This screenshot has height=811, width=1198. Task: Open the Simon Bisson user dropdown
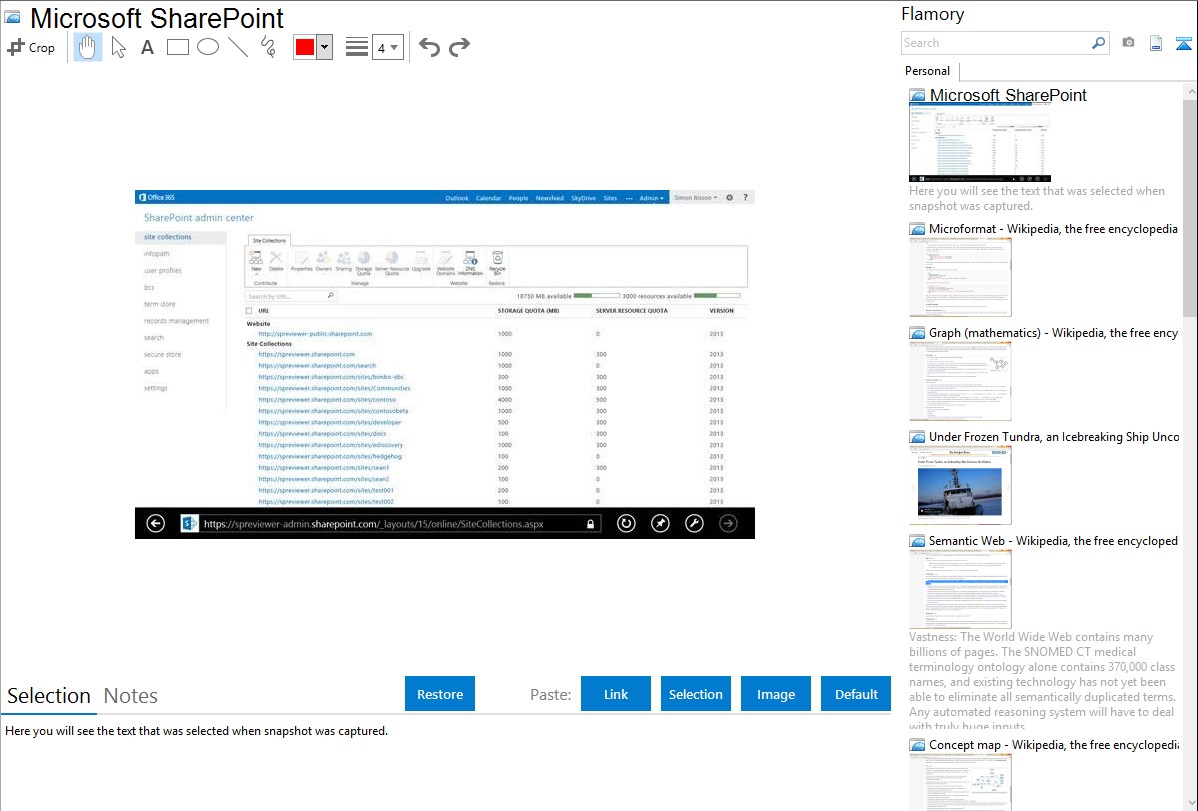(x=695, y=198)
